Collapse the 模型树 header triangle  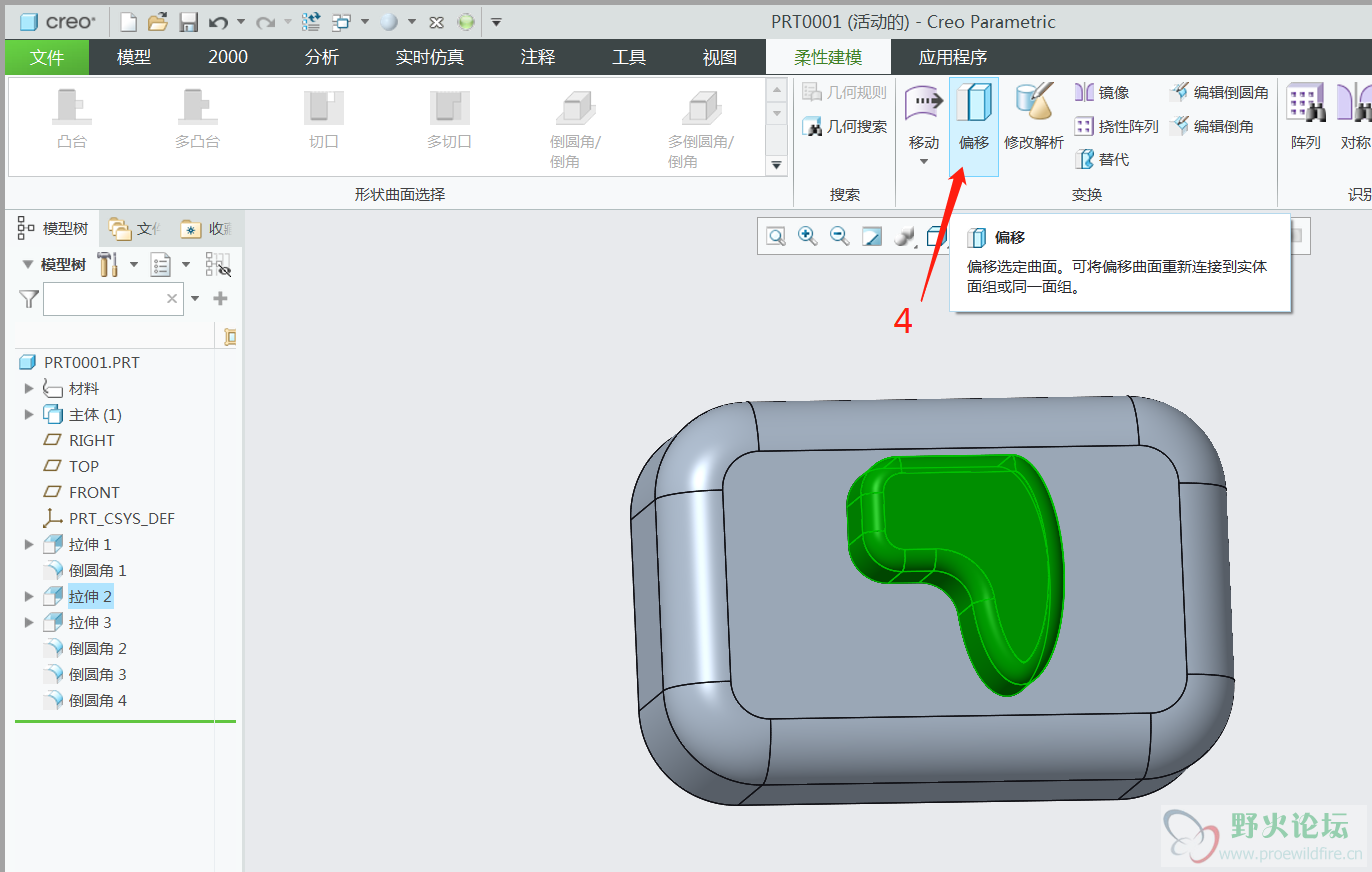28,265
